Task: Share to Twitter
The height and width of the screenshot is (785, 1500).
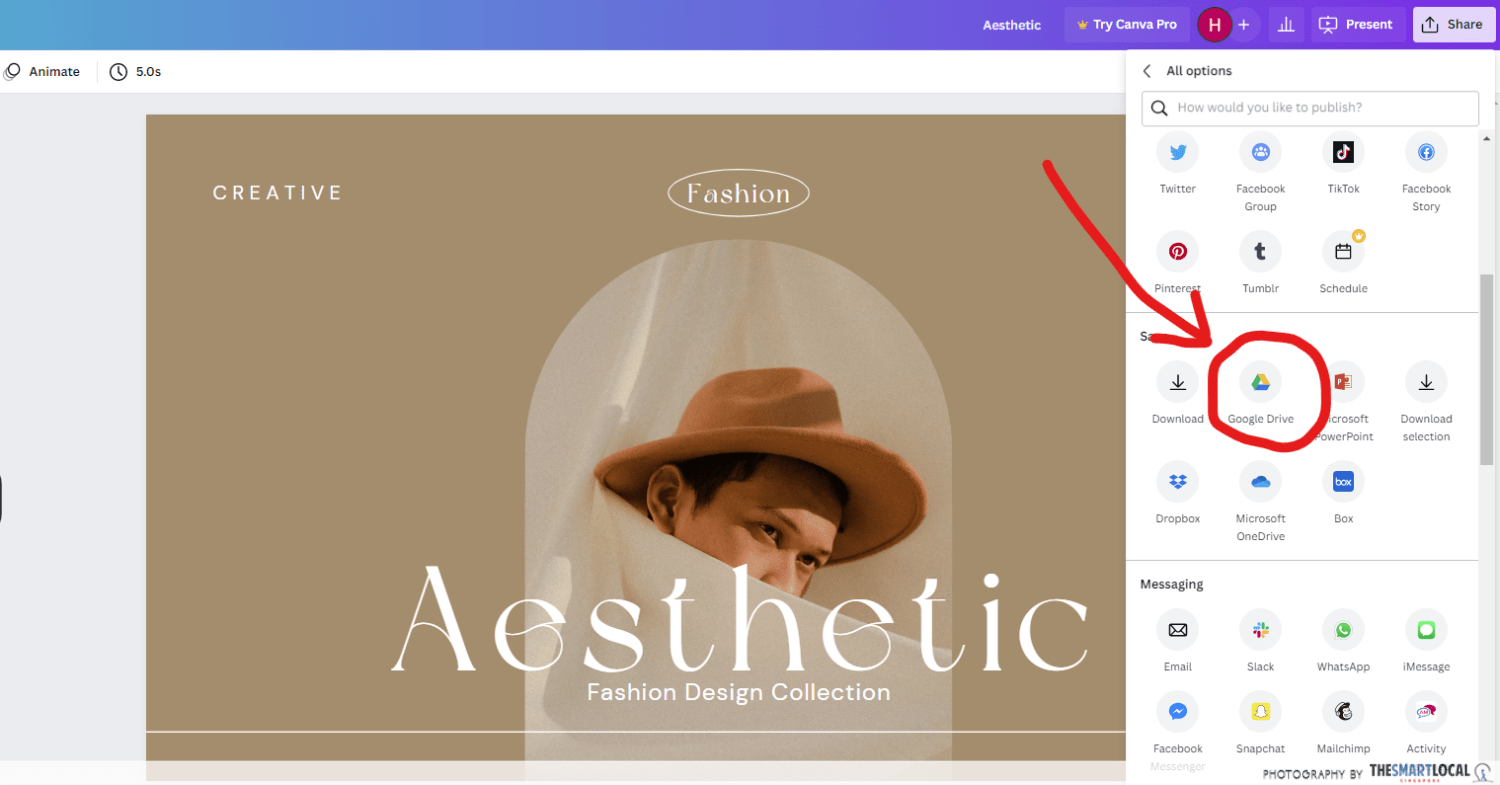Action: [1177, 152]
